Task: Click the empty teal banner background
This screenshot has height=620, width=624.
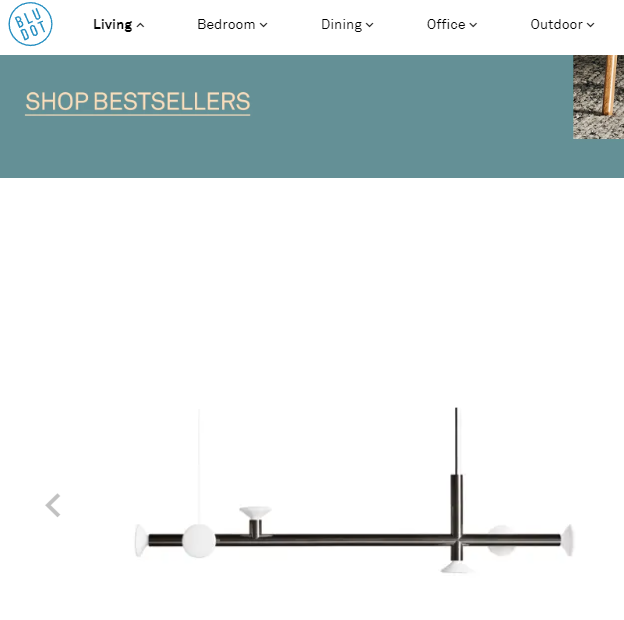Action: tap(398, 119)
